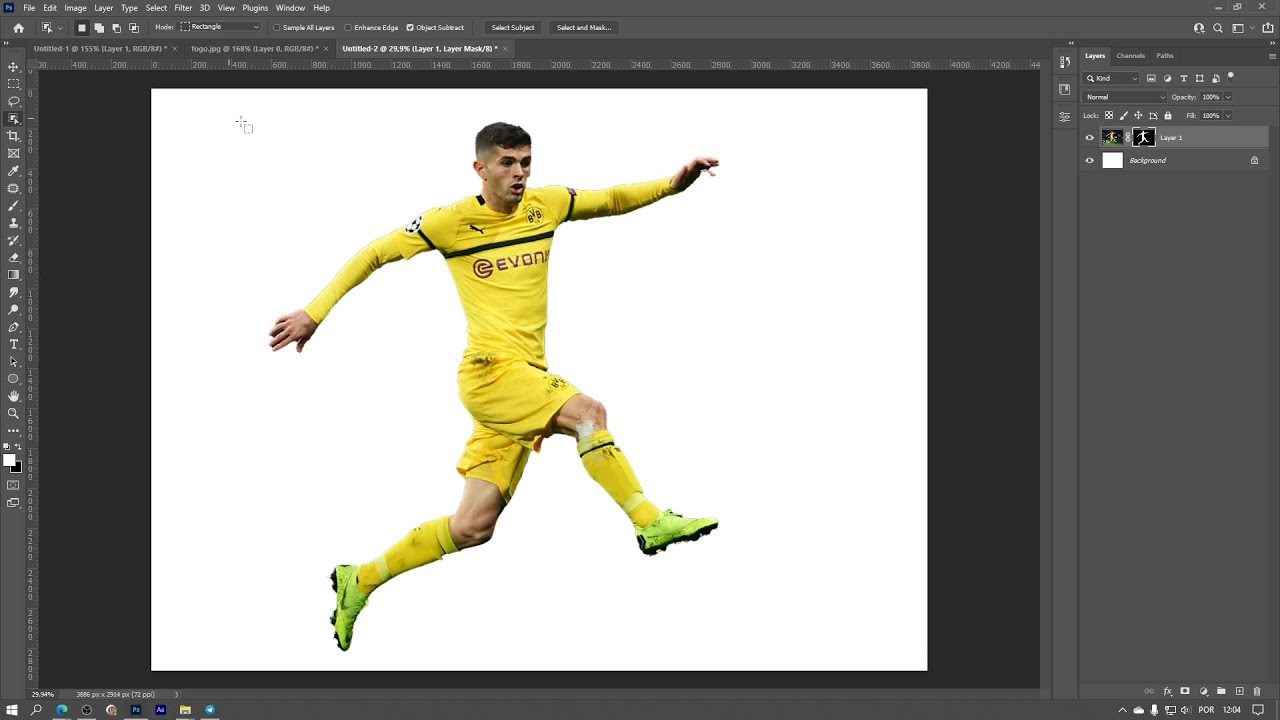Open the Layers panel menu
1280x720 pixels.
tap(1272, 56)
